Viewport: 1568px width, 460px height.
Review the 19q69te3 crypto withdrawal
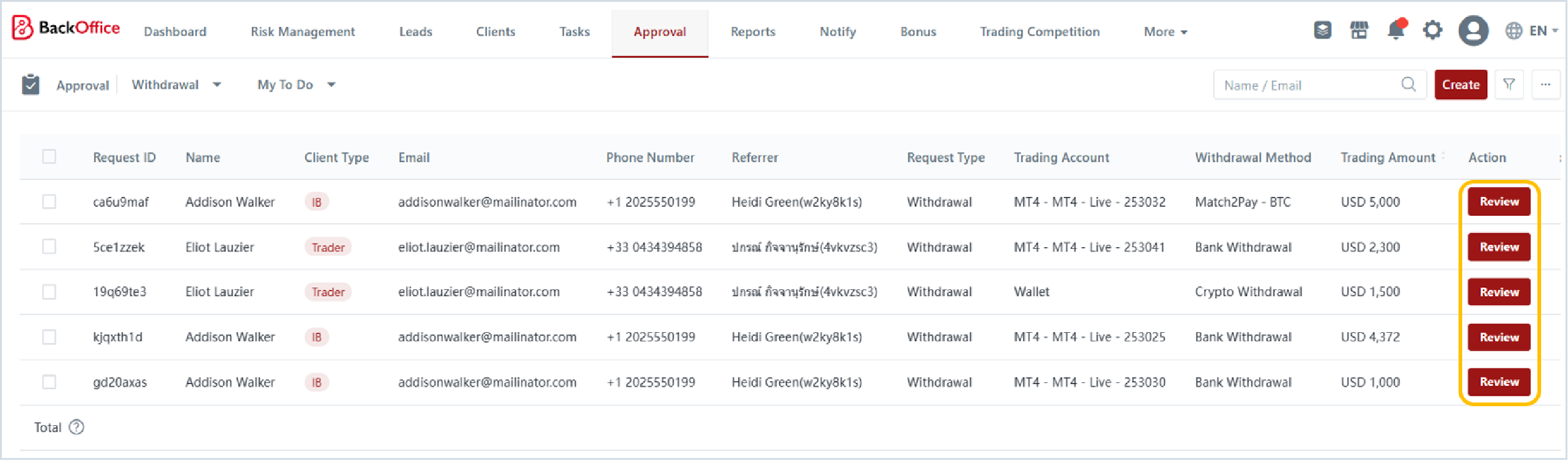[x=1499, y=292]
